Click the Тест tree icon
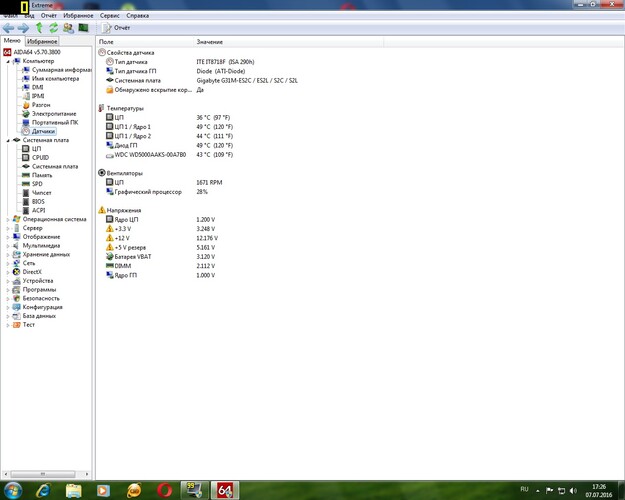The height and width of the screenshot is (500, 625). [x=16, y=325]
